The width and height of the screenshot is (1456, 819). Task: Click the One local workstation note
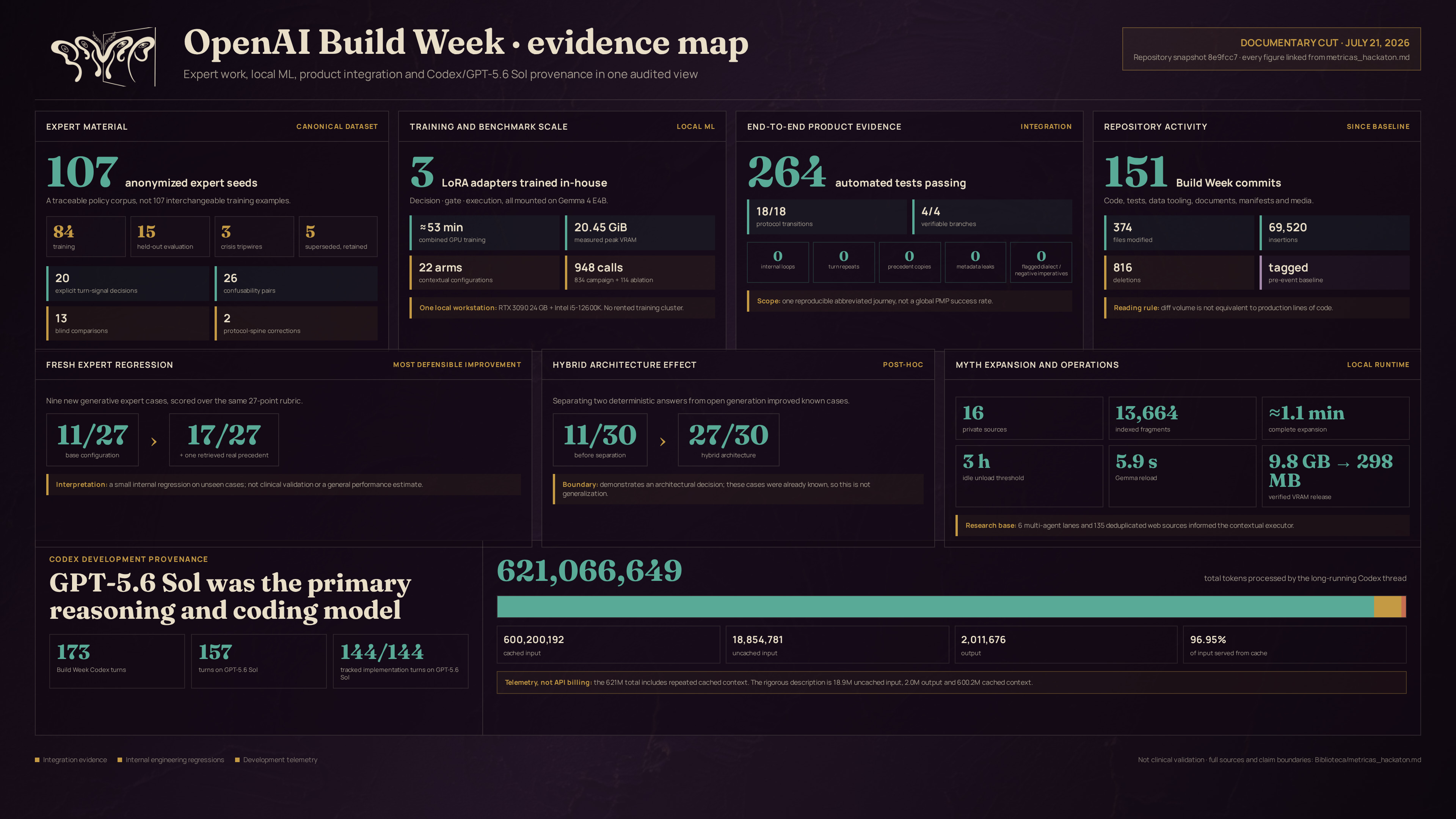pos(562,308)
